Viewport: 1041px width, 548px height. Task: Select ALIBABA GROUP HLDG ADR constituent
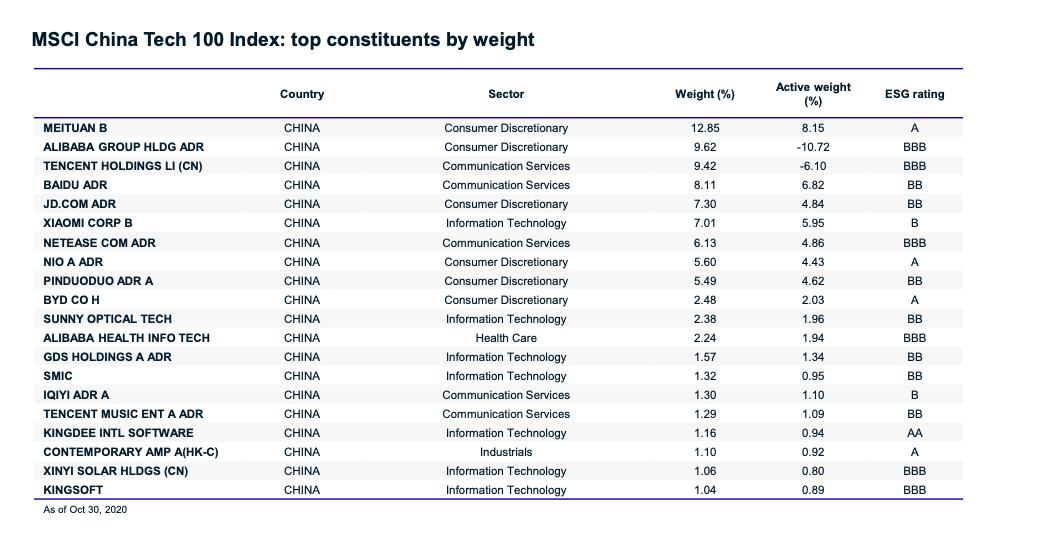[123, 147]
